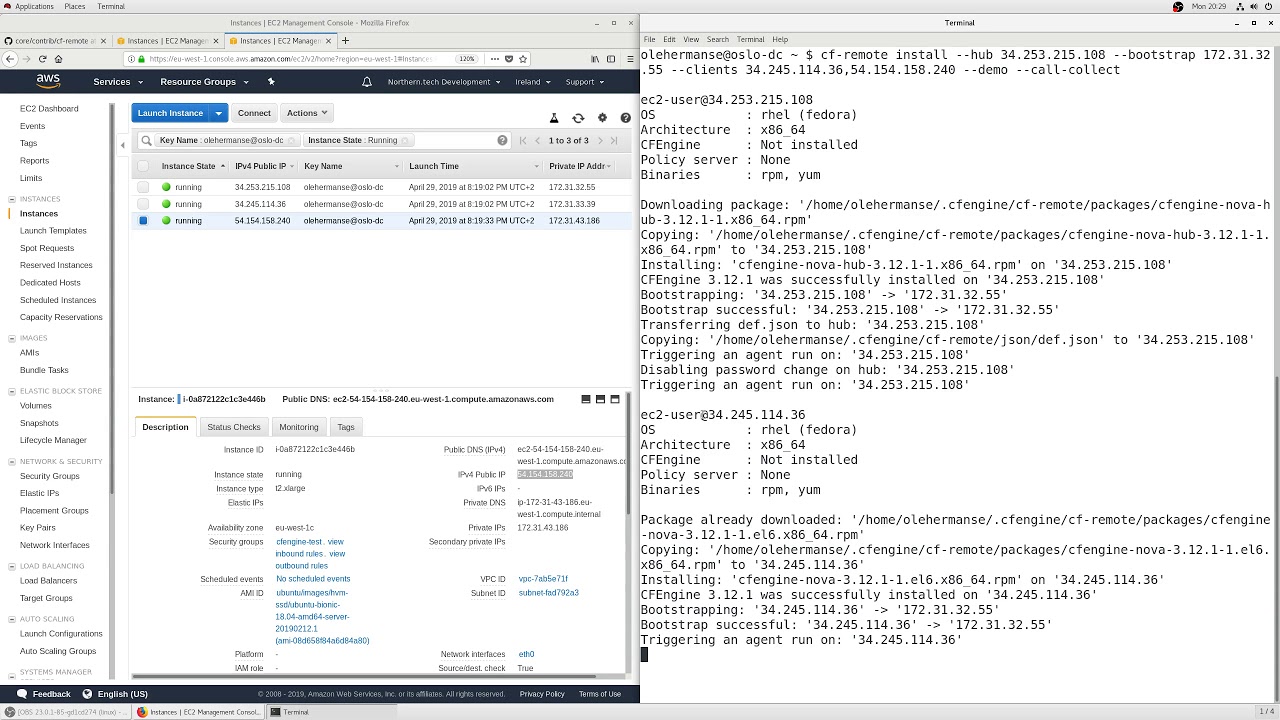Image resolution: width=1280 pixels, height=720 pixels.
Task: Open EC2 table settings gear
Action: 602,118
